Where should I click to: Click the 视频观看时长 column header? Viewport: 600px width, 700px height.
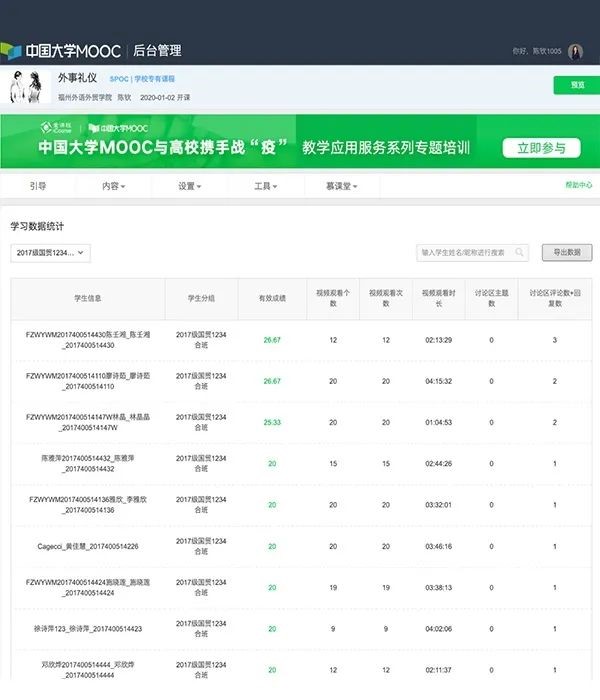(442, 298)
